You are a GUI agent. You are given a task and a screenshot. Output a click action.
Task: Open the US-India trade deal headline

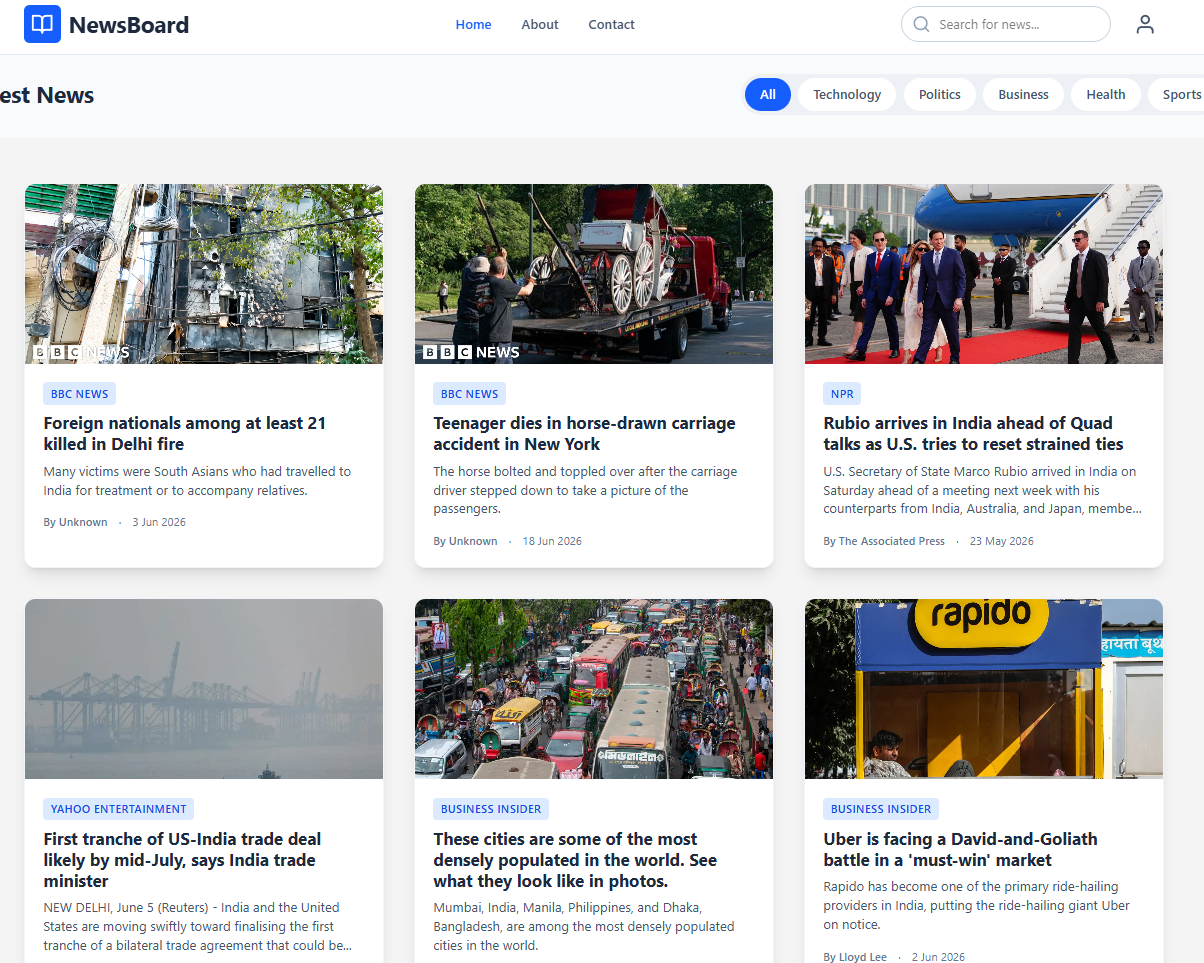point(182,860)
